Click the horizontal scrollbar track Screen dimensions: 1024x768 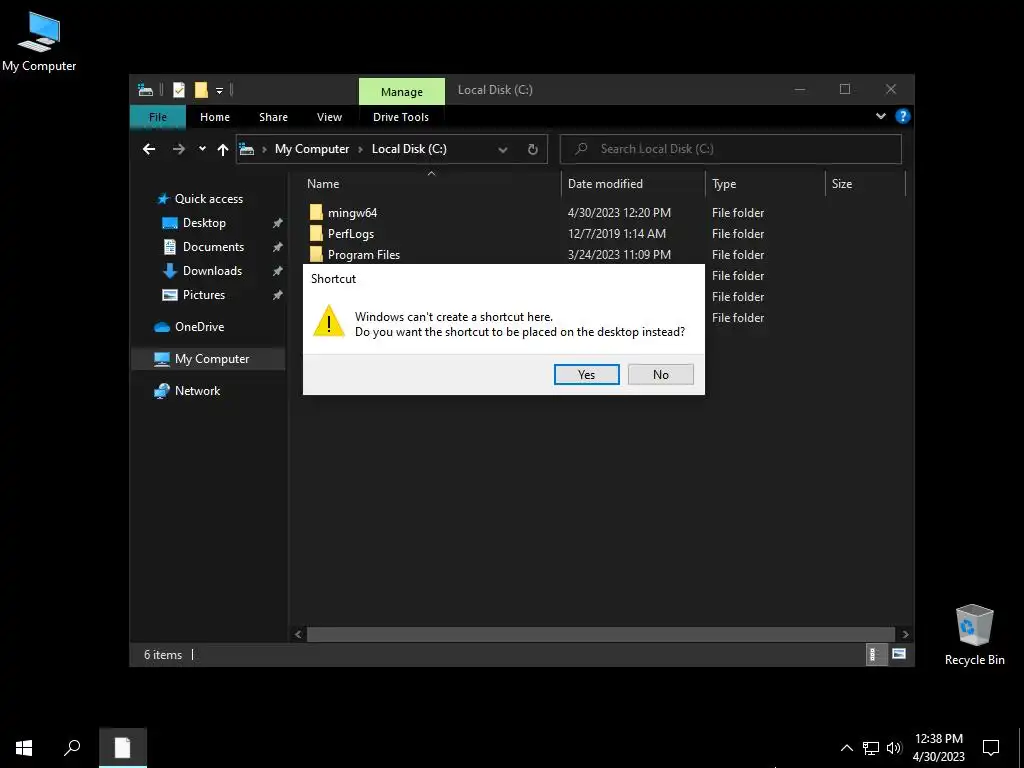click(600, 634)
